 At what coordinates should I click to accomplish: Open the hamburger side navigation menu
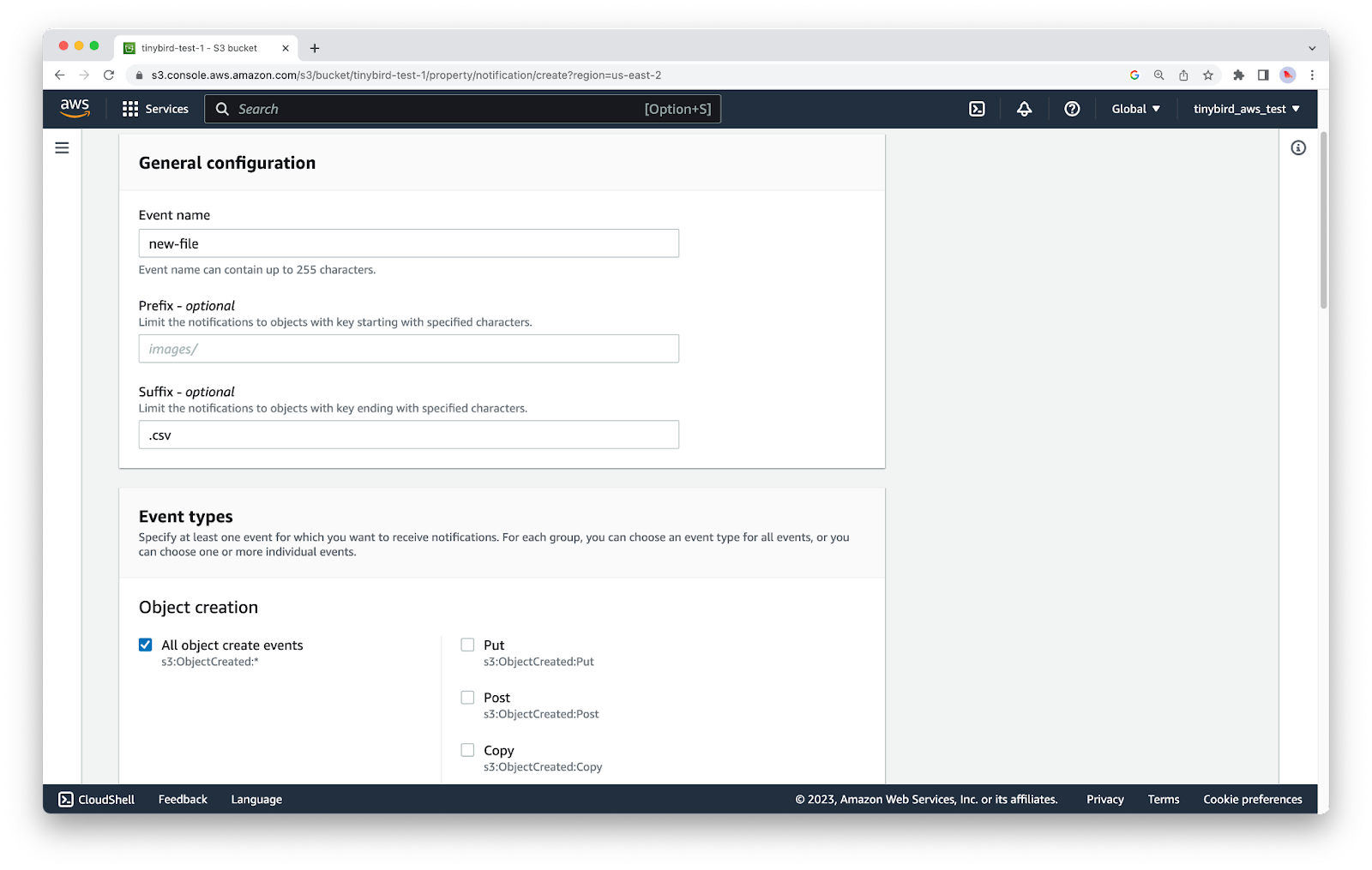62,148
